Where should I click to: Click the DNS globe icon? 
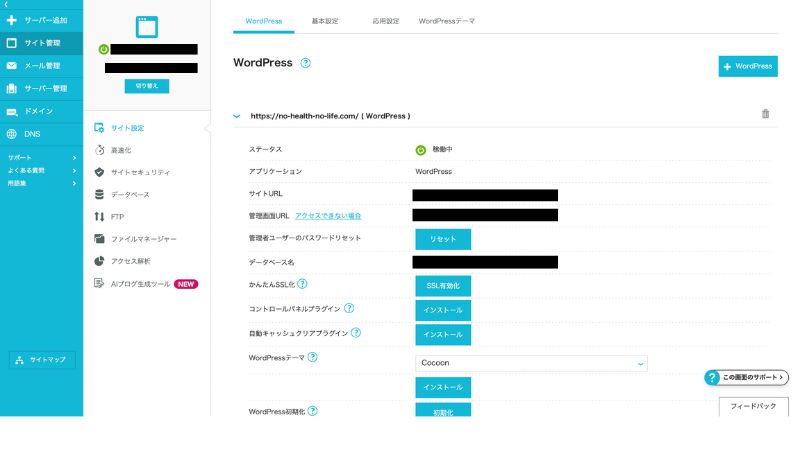11,134
